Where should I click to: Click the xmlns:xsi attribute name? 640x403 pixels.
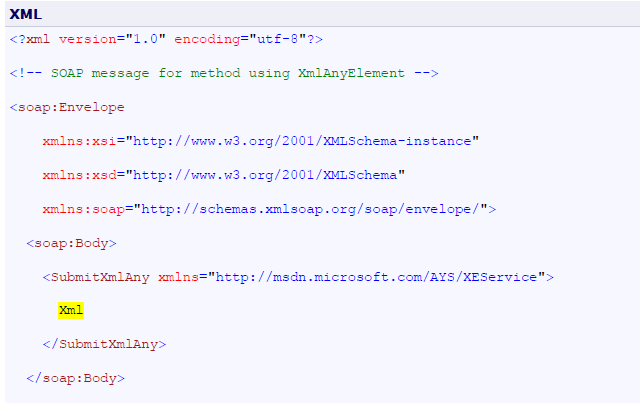coord(79,141)
